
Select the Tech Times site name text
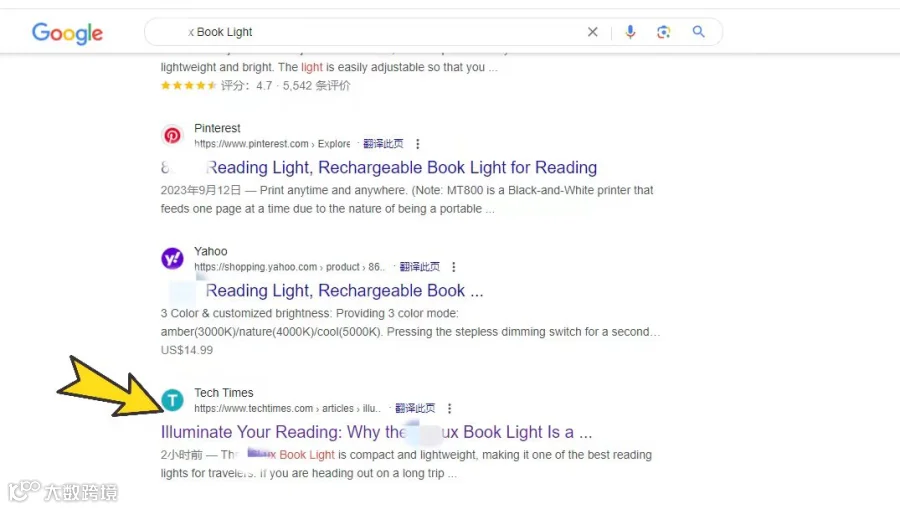coord(223,393)
